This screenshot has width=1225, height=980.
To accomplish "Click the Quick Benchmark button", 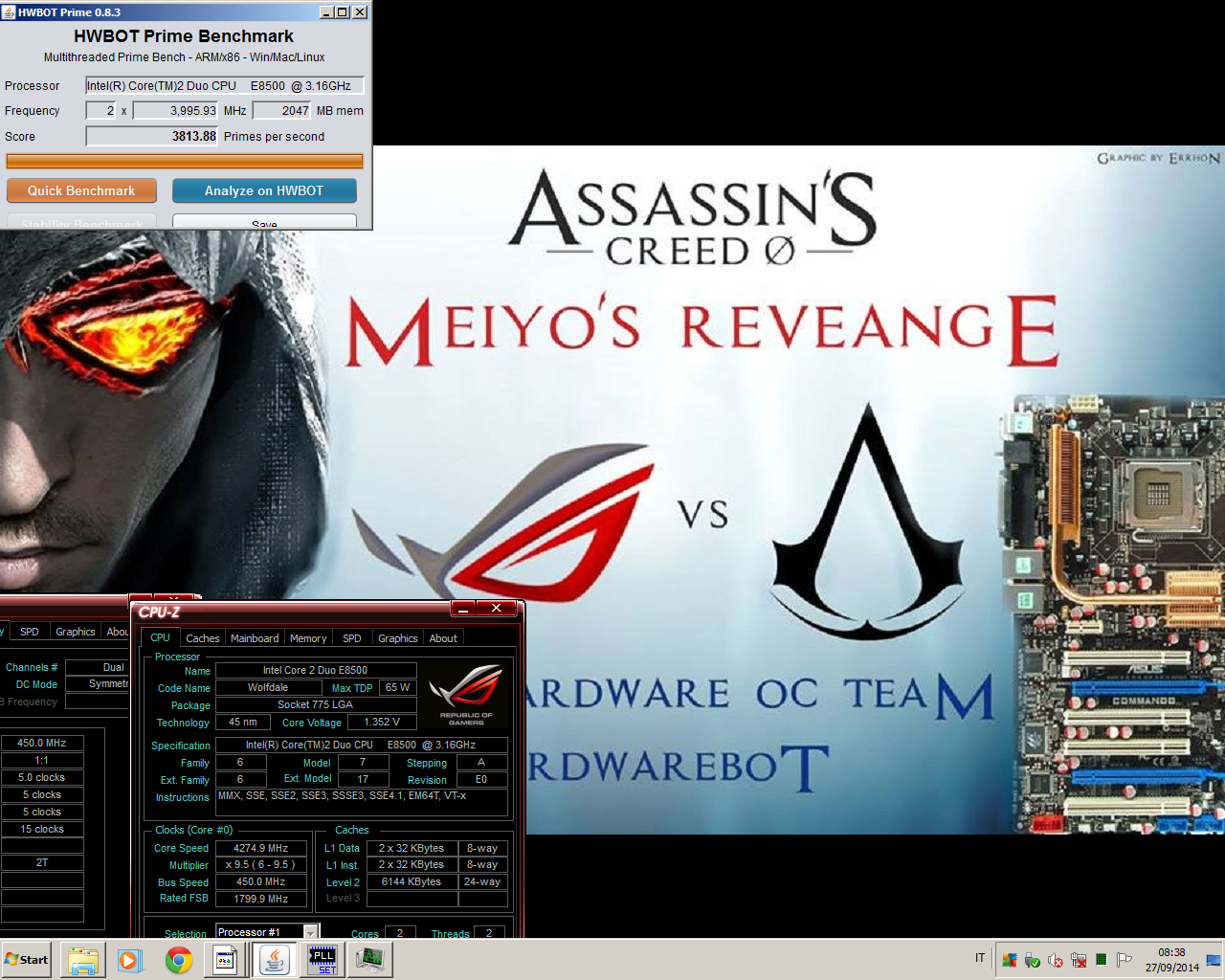I will pyautogui.click(x=81, y=190).
